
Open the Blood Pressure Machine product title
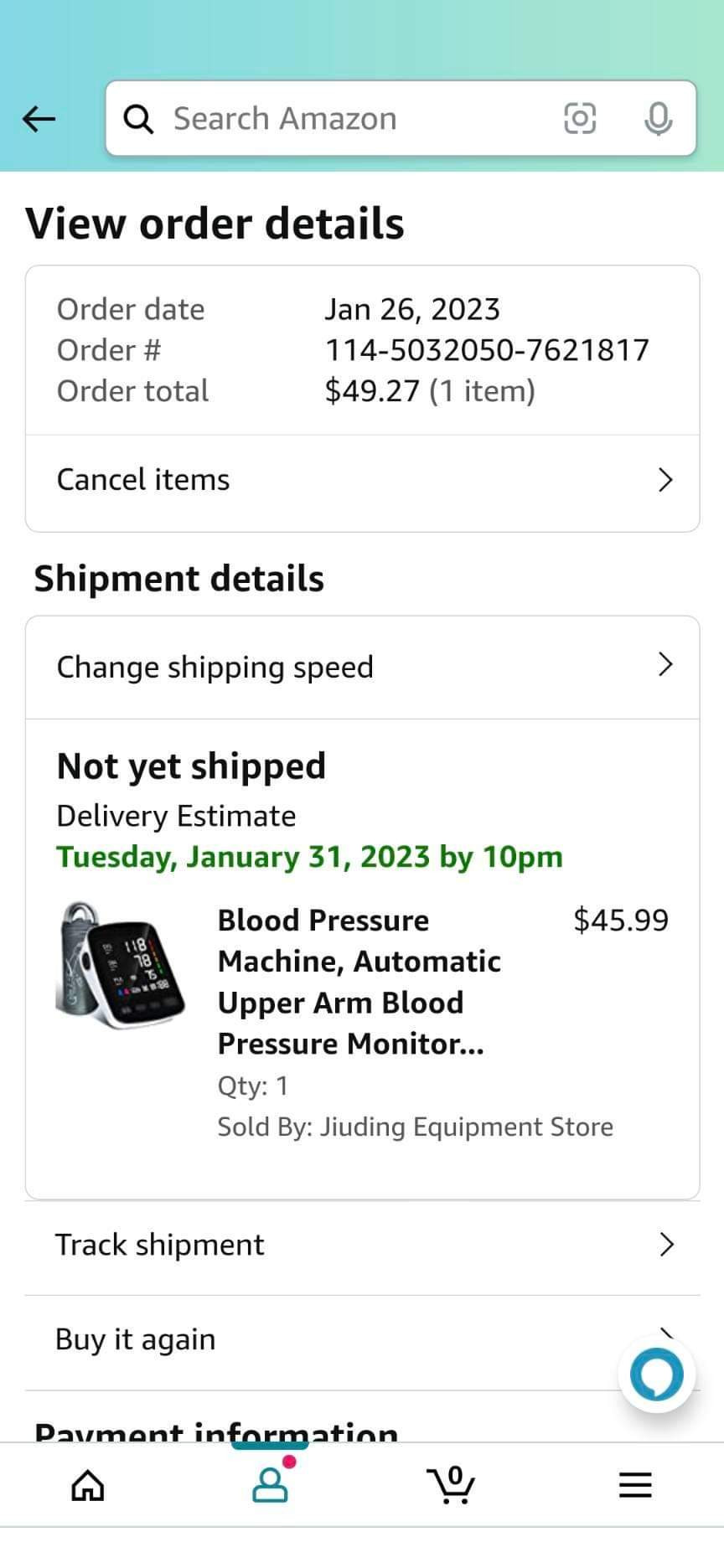tap(359, 982)
